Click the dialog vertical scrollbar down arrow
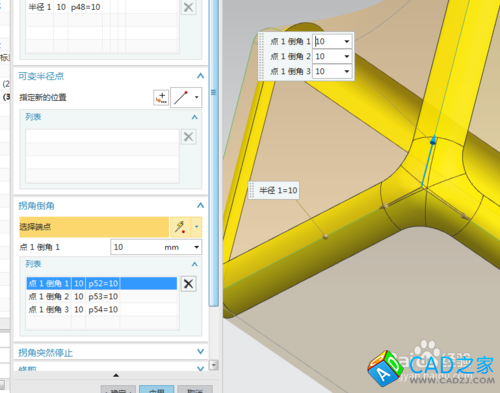500x393 pixels. [214, 365]
